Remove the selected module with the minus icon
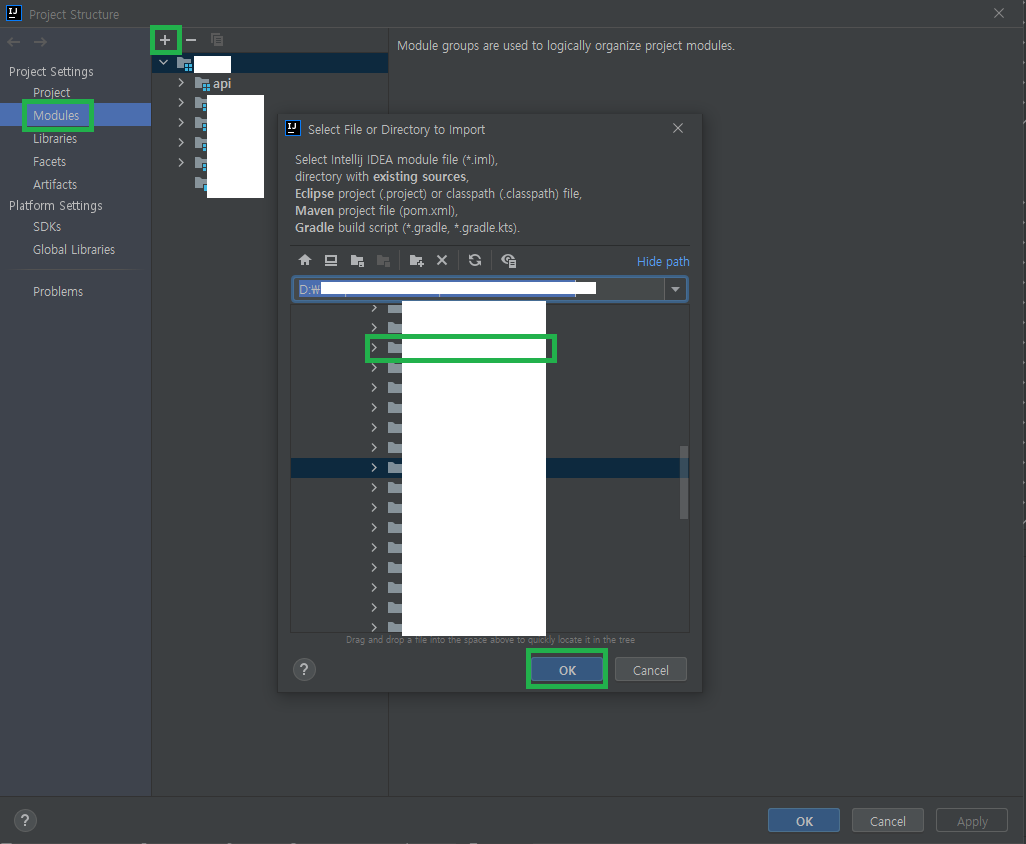1026x844 pixels. click(191, 40)
